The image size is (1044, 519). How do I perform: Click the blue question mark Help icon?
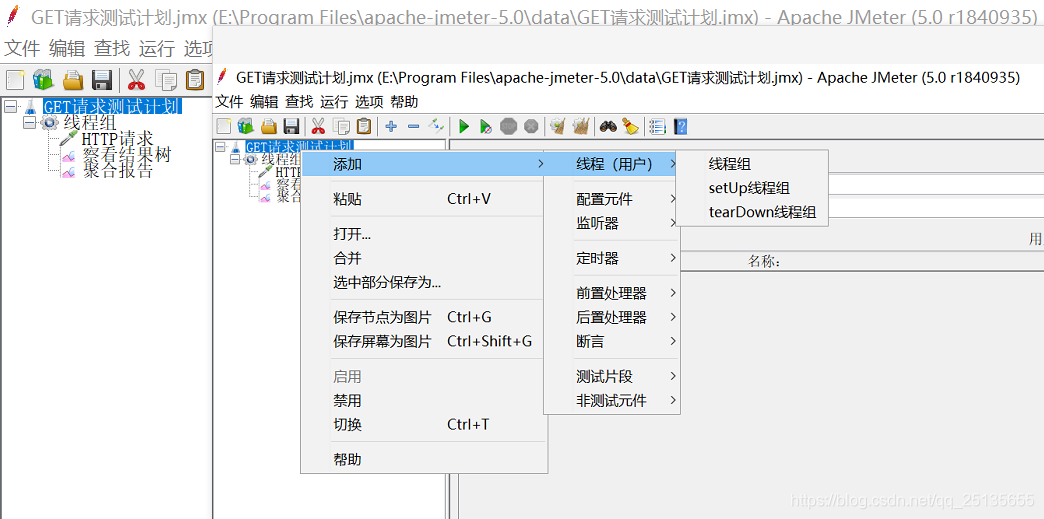pos(680,126)
